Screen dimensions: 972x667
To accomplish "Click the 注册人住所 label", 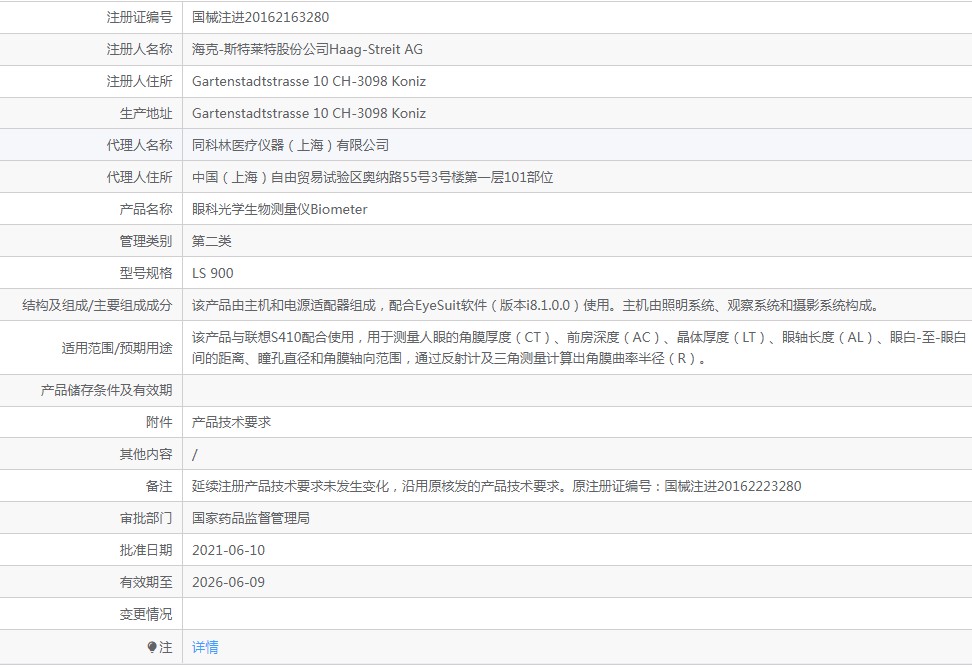I will (139, 81).
